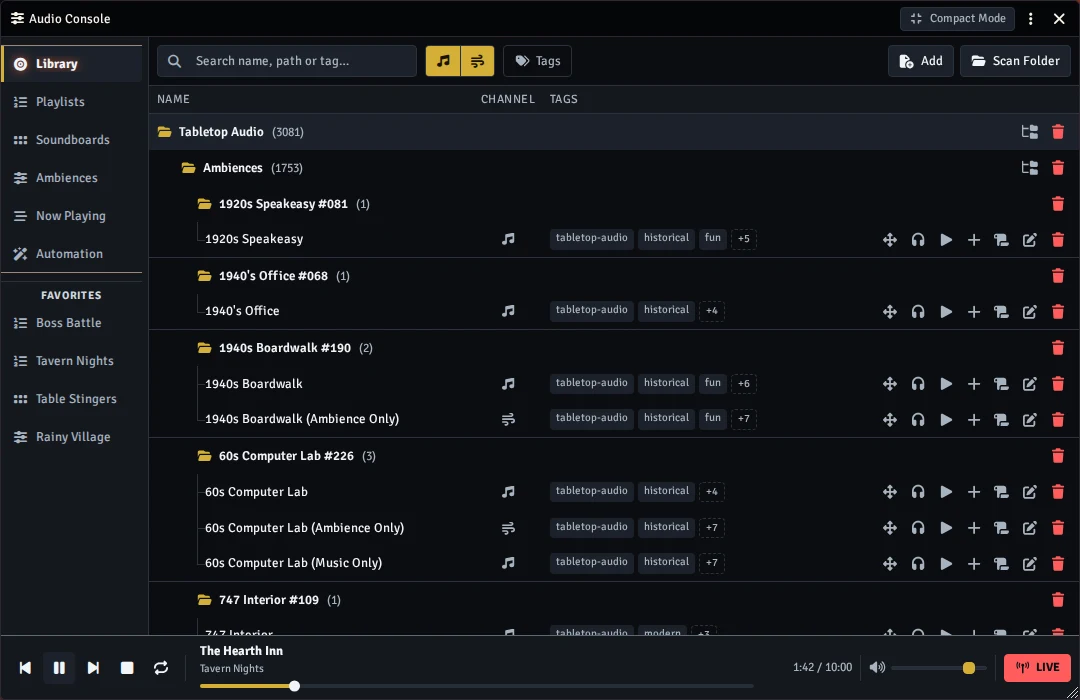Show the +7 tags on 1940s Boardwalk (Ambience Only)
The image size is (1080, 700).
tap(743, 418)
